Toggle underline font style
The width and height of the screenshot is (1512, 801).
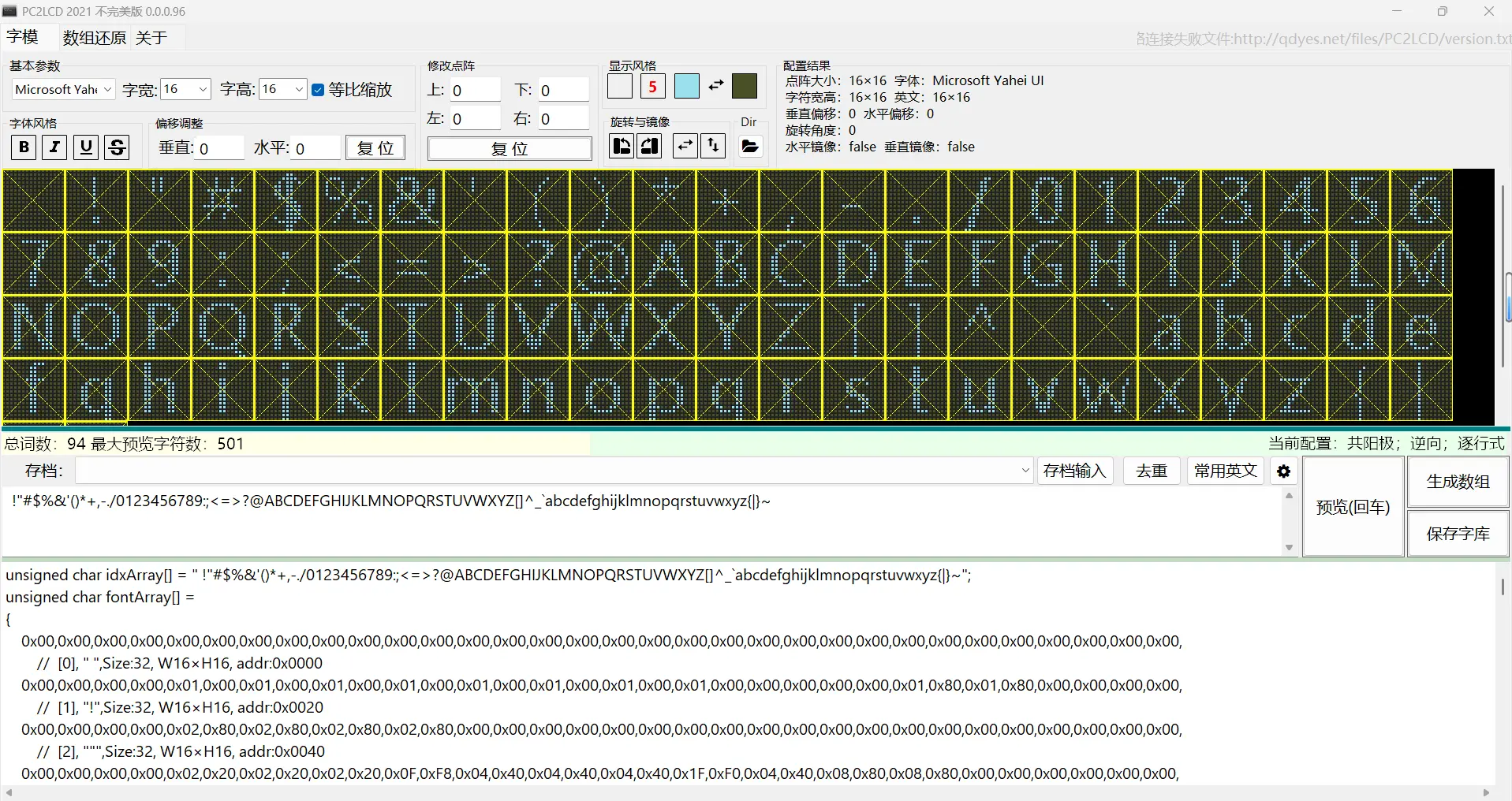click(86, 147)
